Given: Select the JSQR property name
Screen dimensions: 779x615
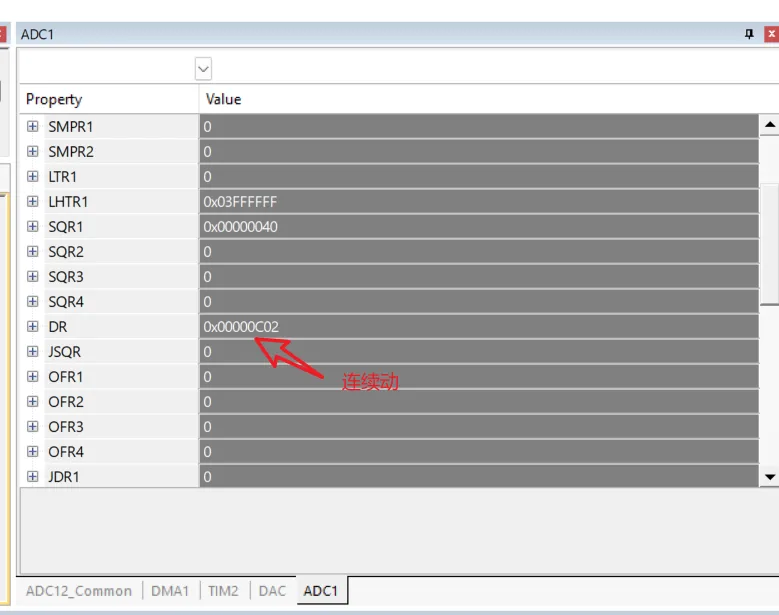Looking at the screenshot, I should 64,352.
